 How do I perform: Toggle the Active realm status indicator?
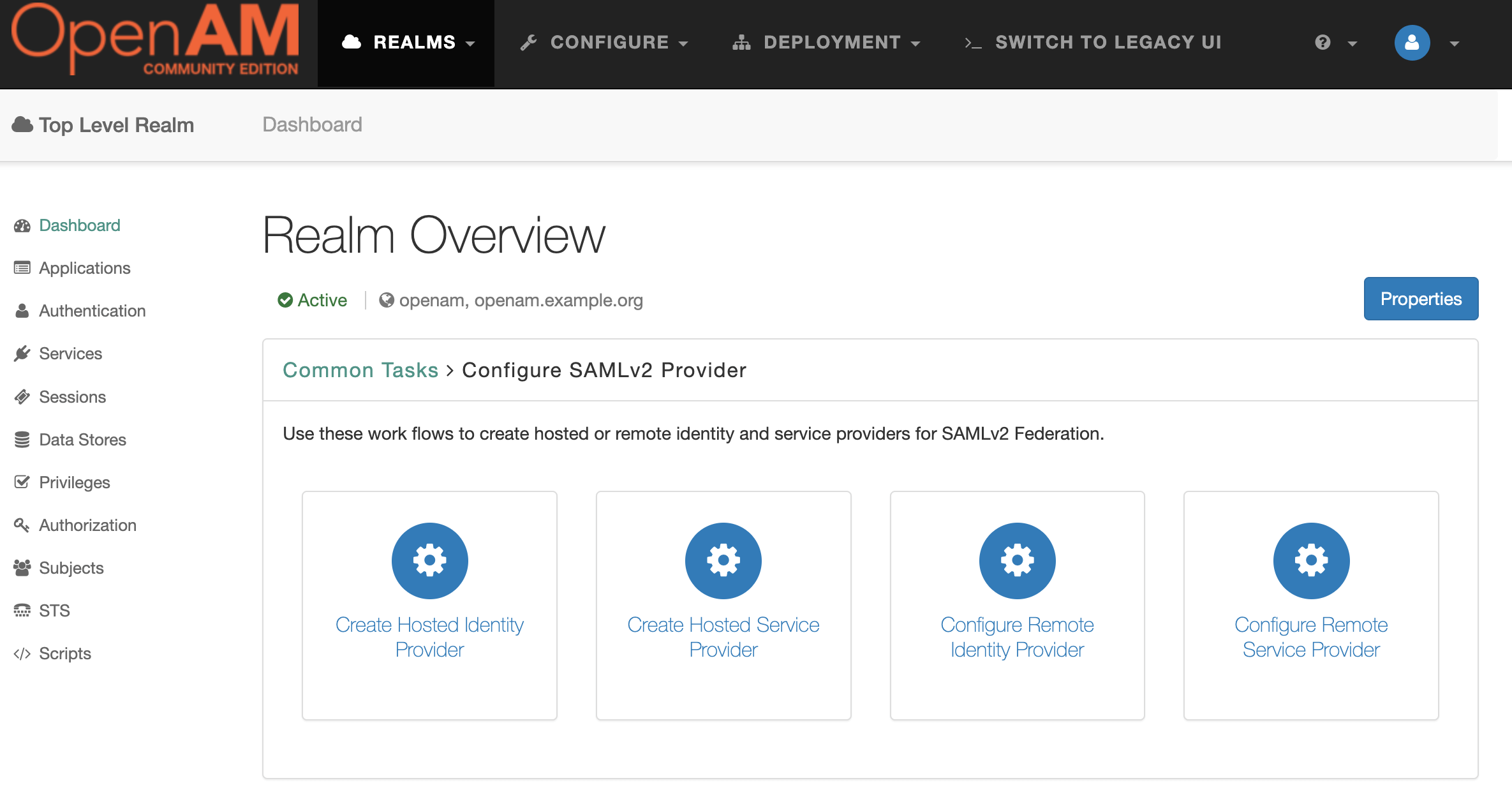pyautogui.click(x=312, y=299)
